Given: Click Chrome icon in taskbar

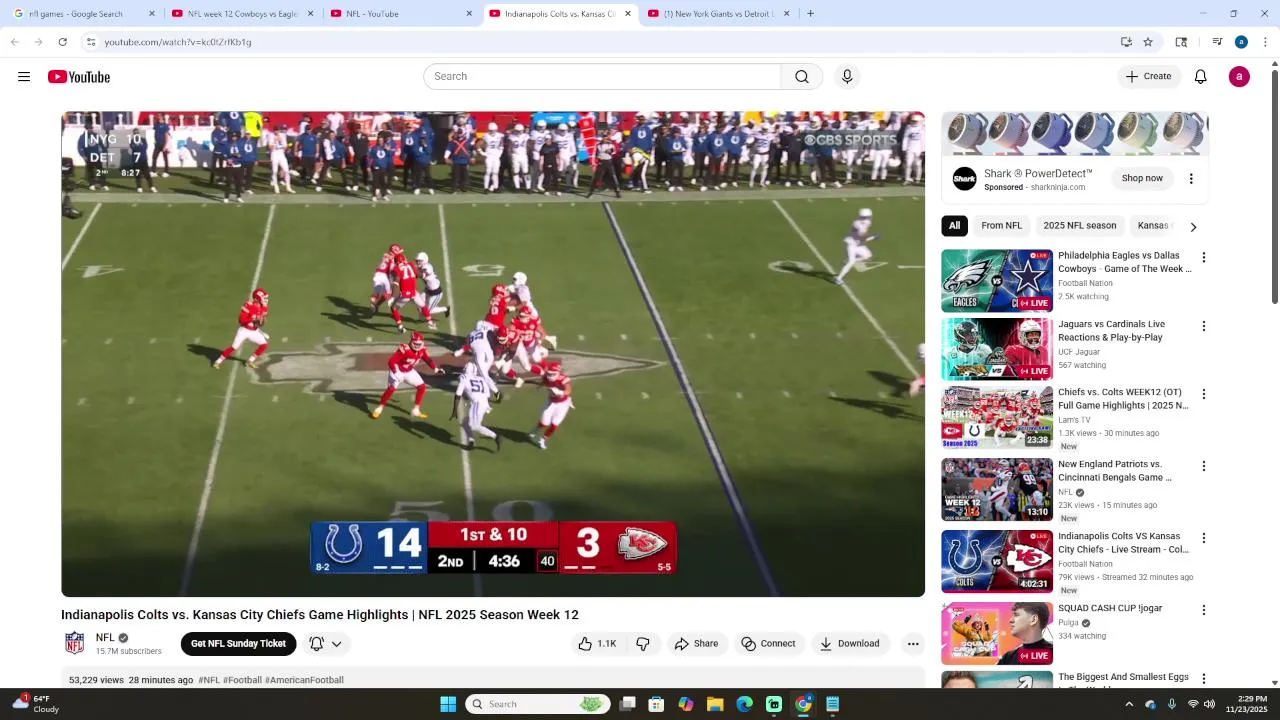Looking at the screenshot, I should (803, 704).
